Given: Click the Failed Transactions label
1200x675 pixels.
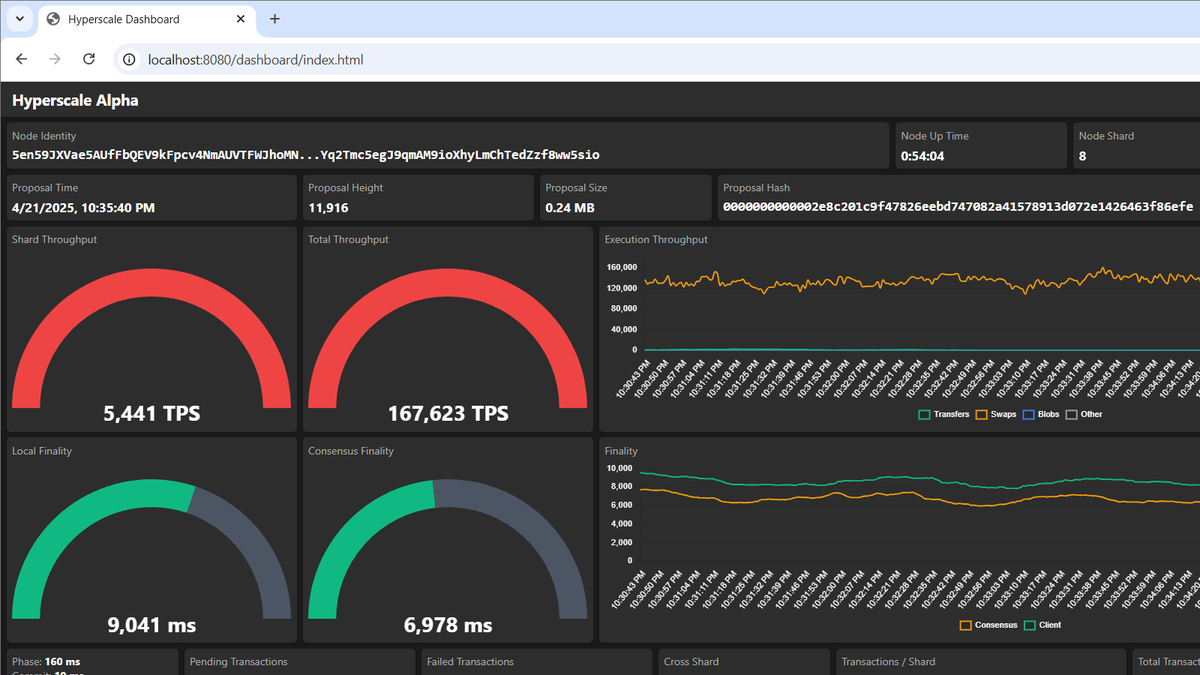Looking at the screenshot, I should point(470,662).
